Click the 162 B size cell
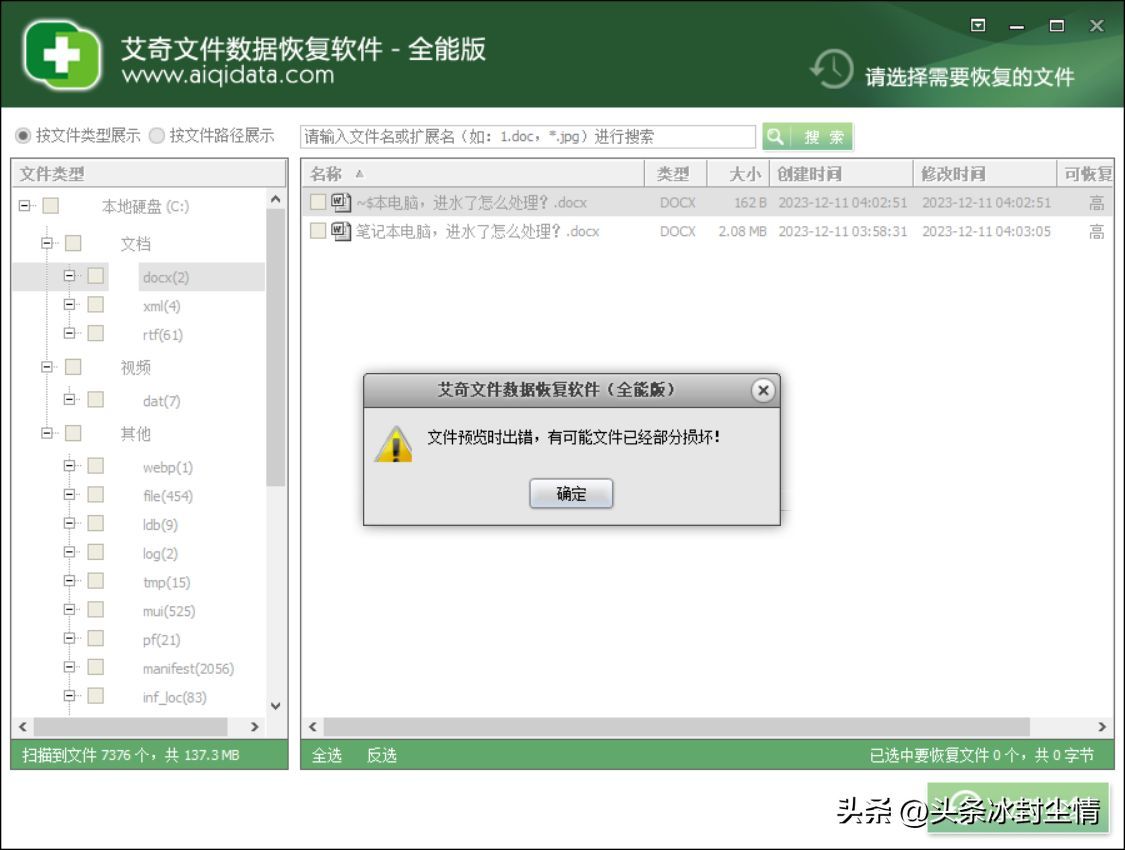The height and width of the screenshot is (850, 1125). click(750, 203)
